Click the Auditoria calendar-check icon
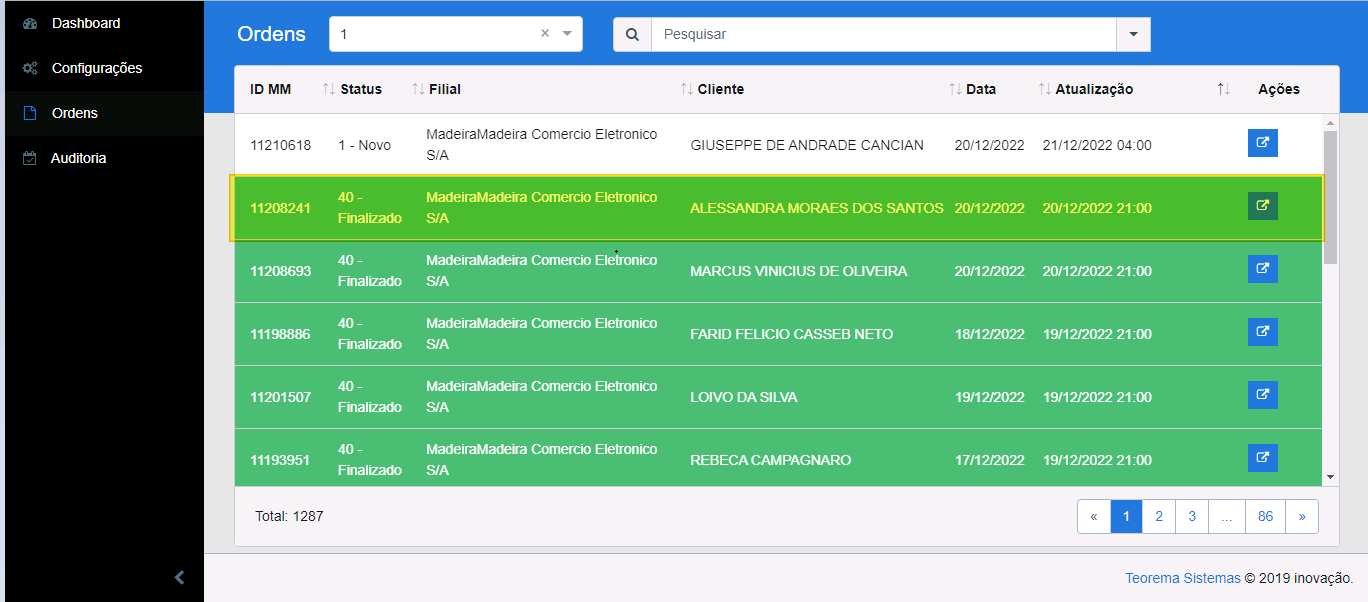 tap(30, 158)
